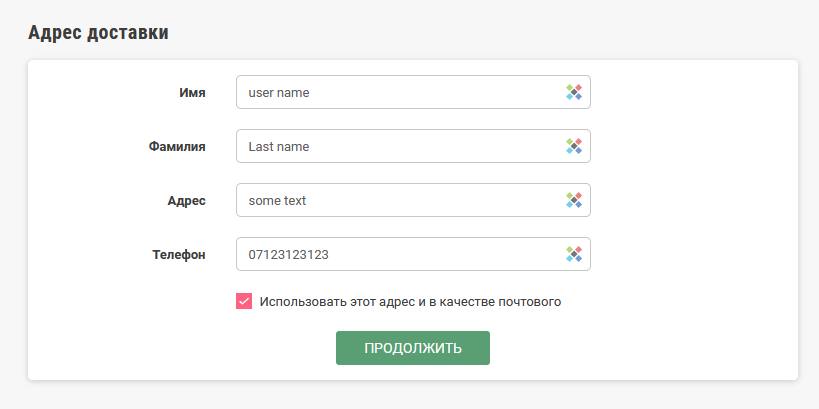Click the autofill icon in the Имя field

[573, 92]
